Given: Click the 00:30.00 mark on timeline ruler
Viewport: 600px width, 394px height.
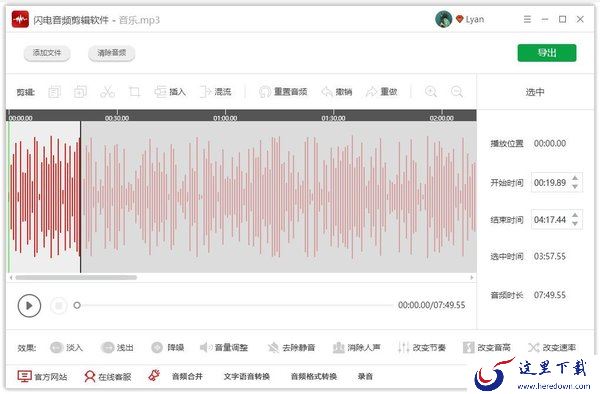Looking at the screenshot, I should [x=117, y=118].
